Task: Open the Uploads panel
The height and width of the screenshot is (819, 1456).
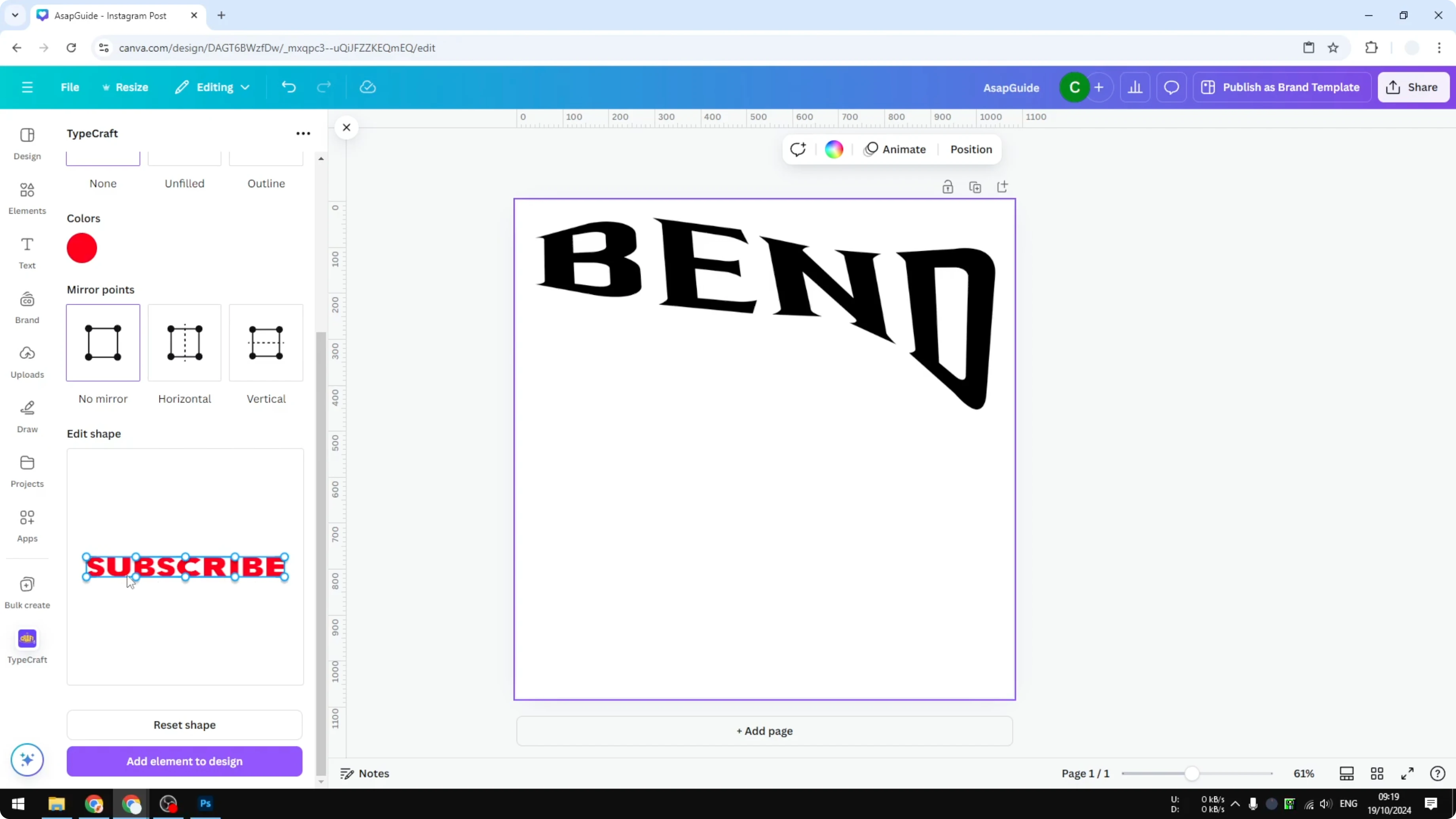Action: coord(27,362)
